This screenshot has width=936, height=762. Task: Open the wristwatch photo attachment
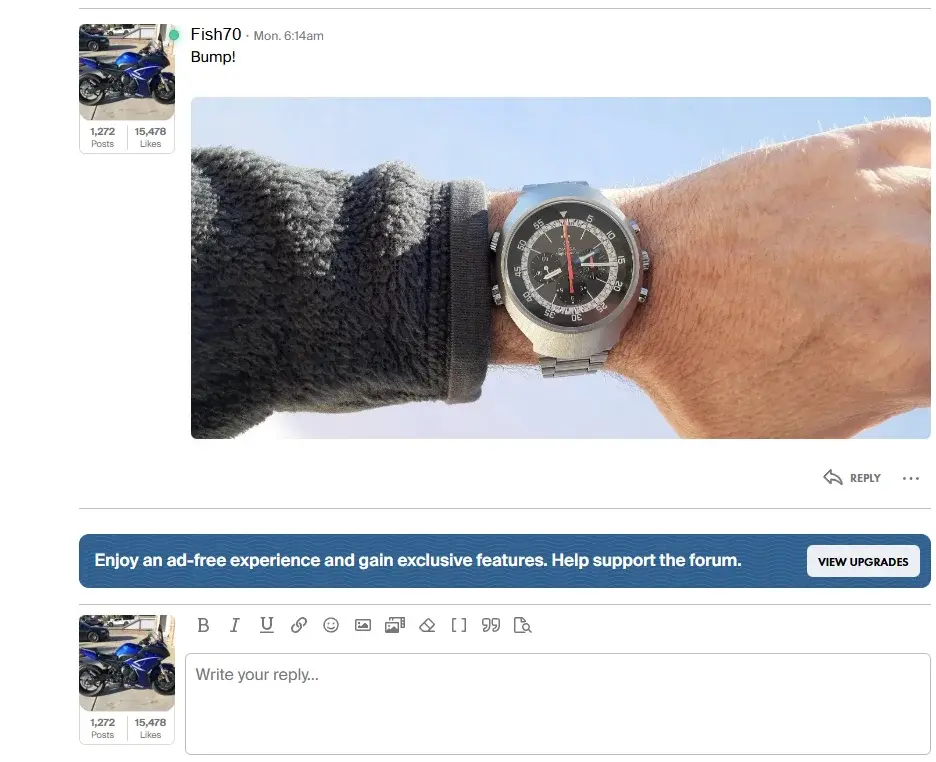point(560,268)
